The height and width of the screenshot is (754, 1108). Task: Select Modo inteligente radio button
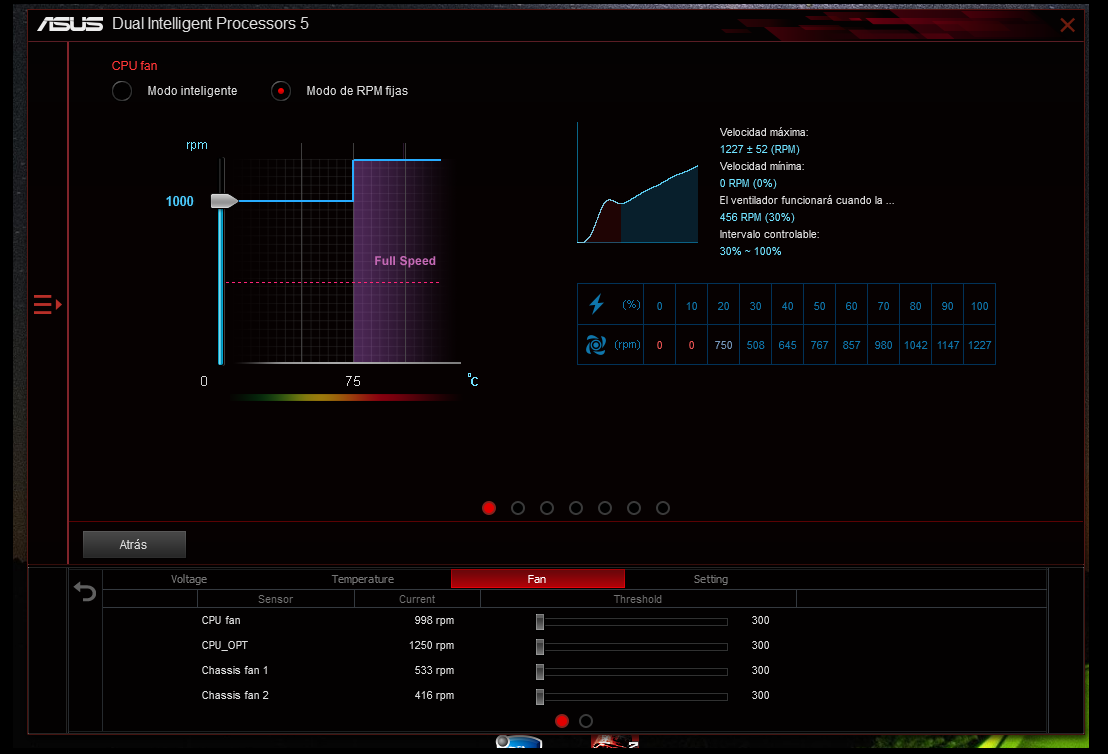pyautogui.click(x=122, y=90)
